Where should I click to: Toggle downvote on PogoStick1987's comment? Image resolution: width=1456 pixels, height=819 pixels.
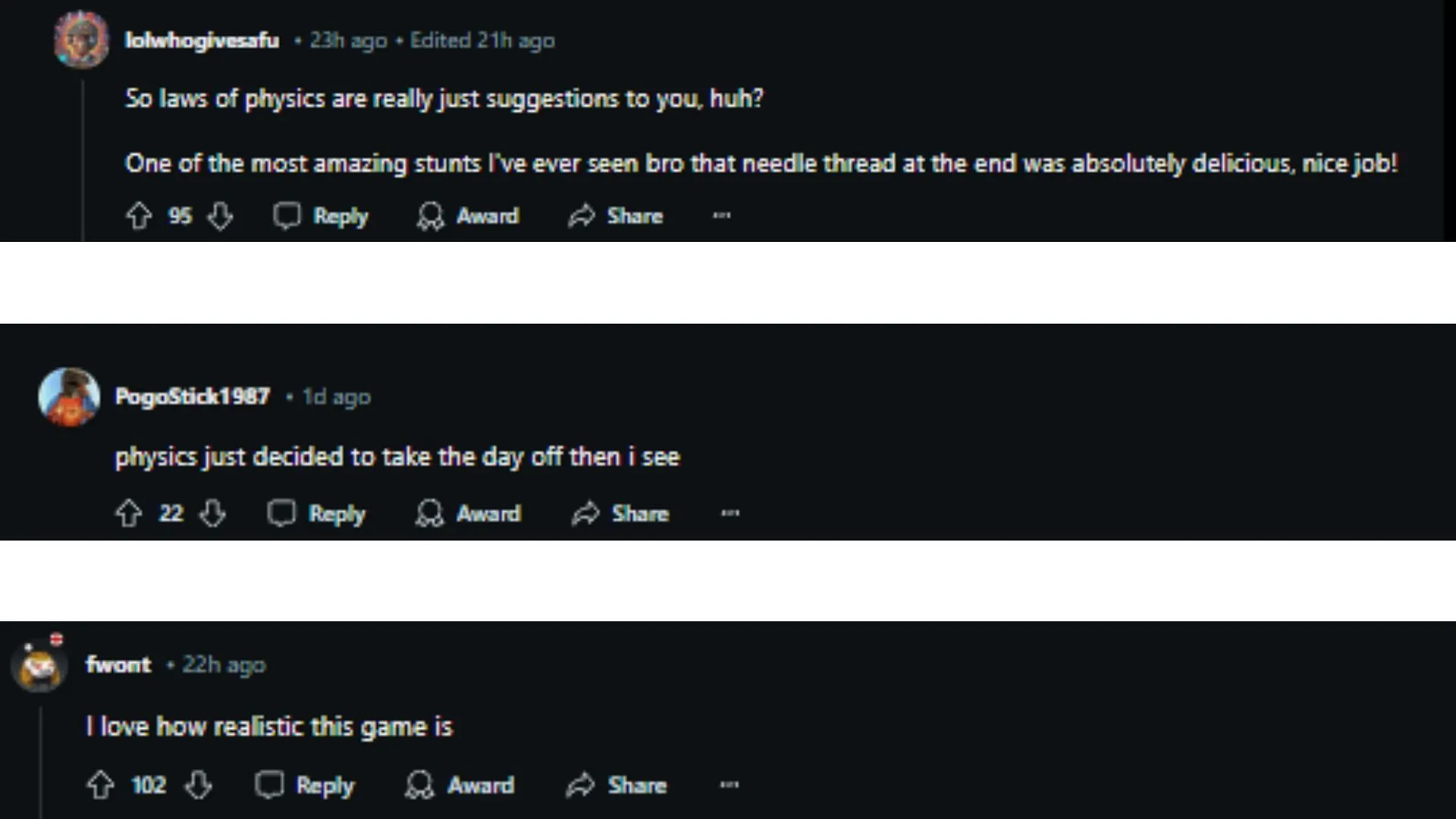pos(212,513)
